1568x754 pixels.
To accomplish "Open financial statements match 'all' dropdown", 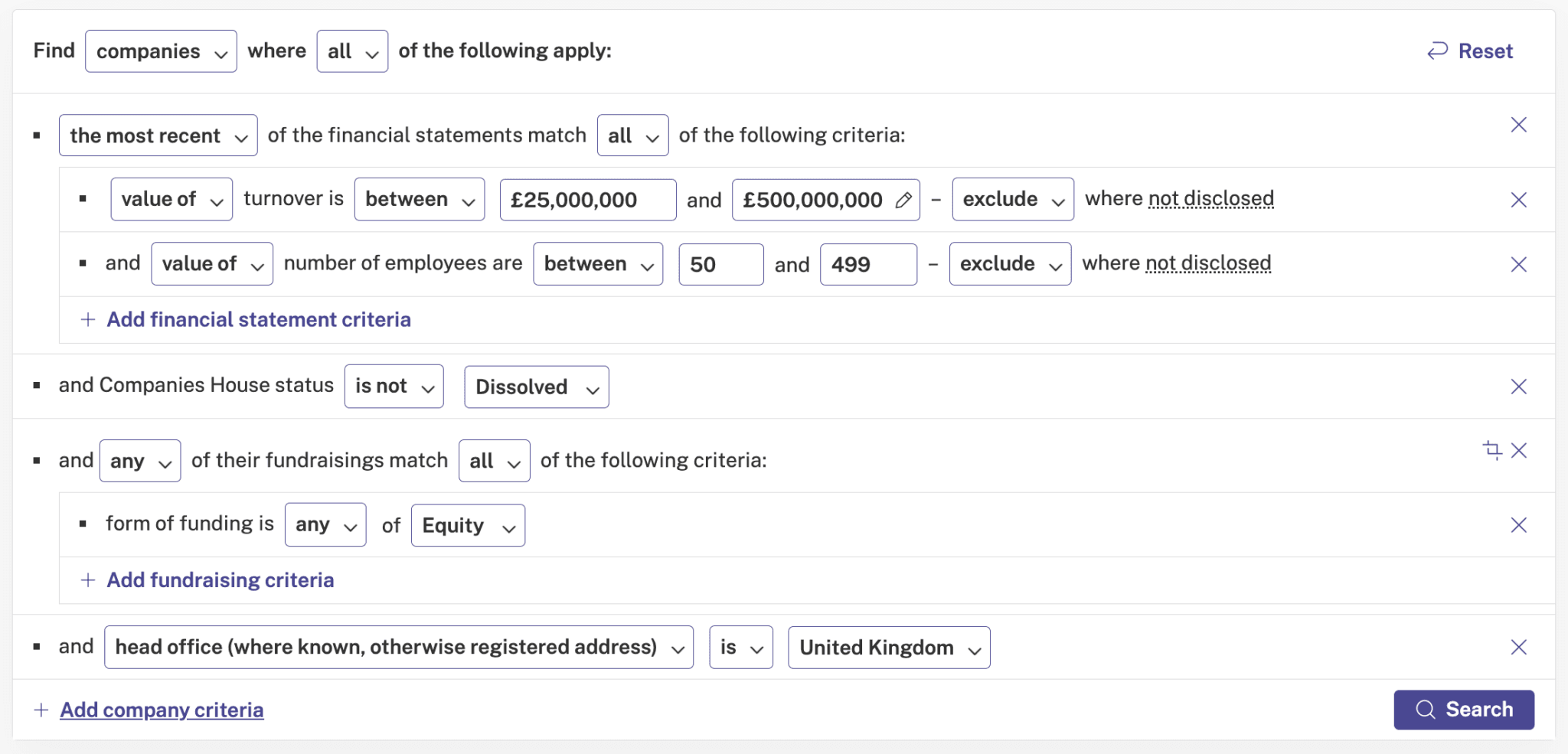I will pos(632,135).
